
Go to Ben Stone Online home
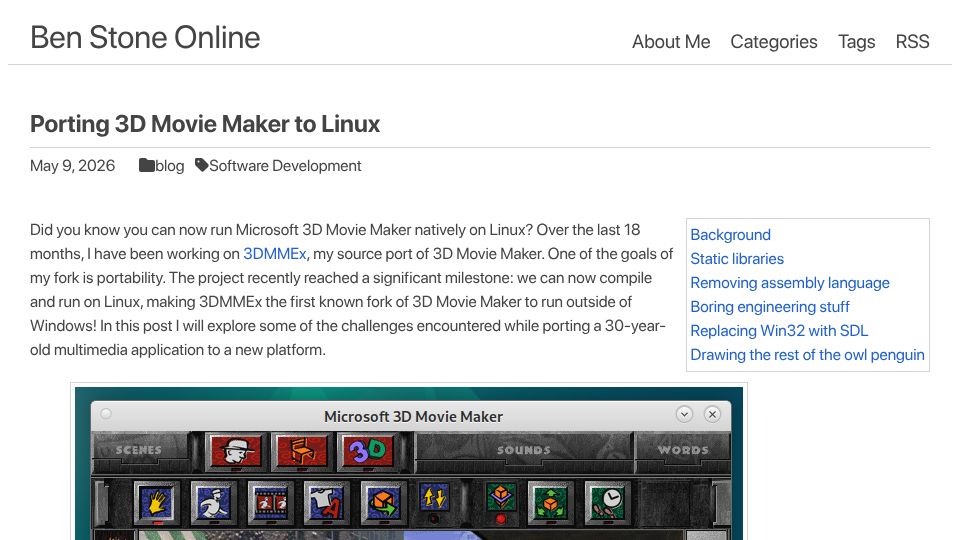coord(145,37)
